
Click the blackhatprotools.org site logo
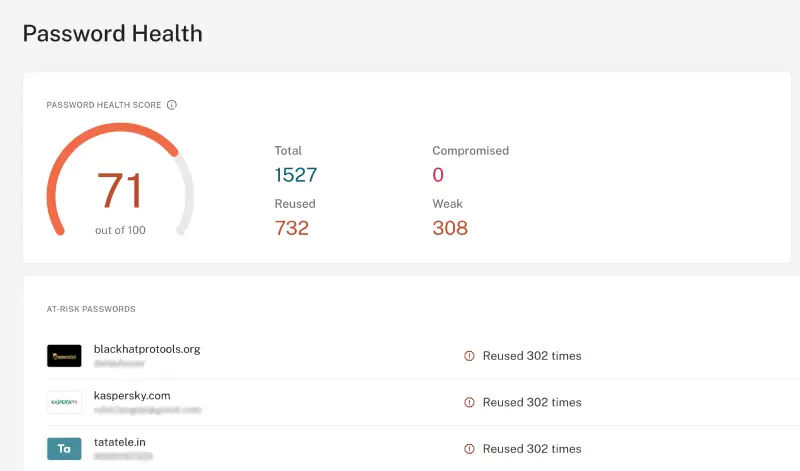64,356
